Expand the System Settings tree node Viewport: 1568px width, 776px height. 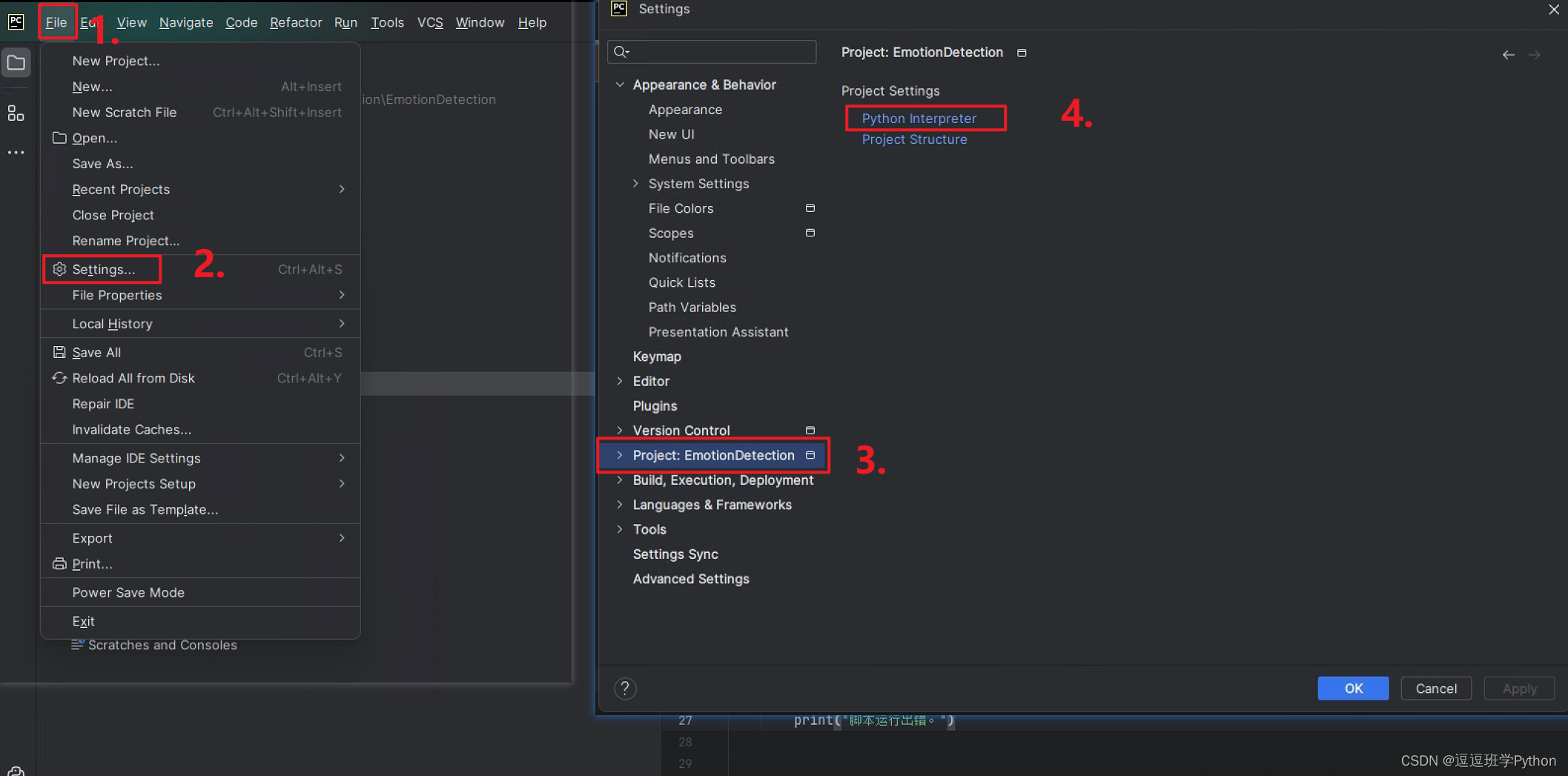(635, 184)
